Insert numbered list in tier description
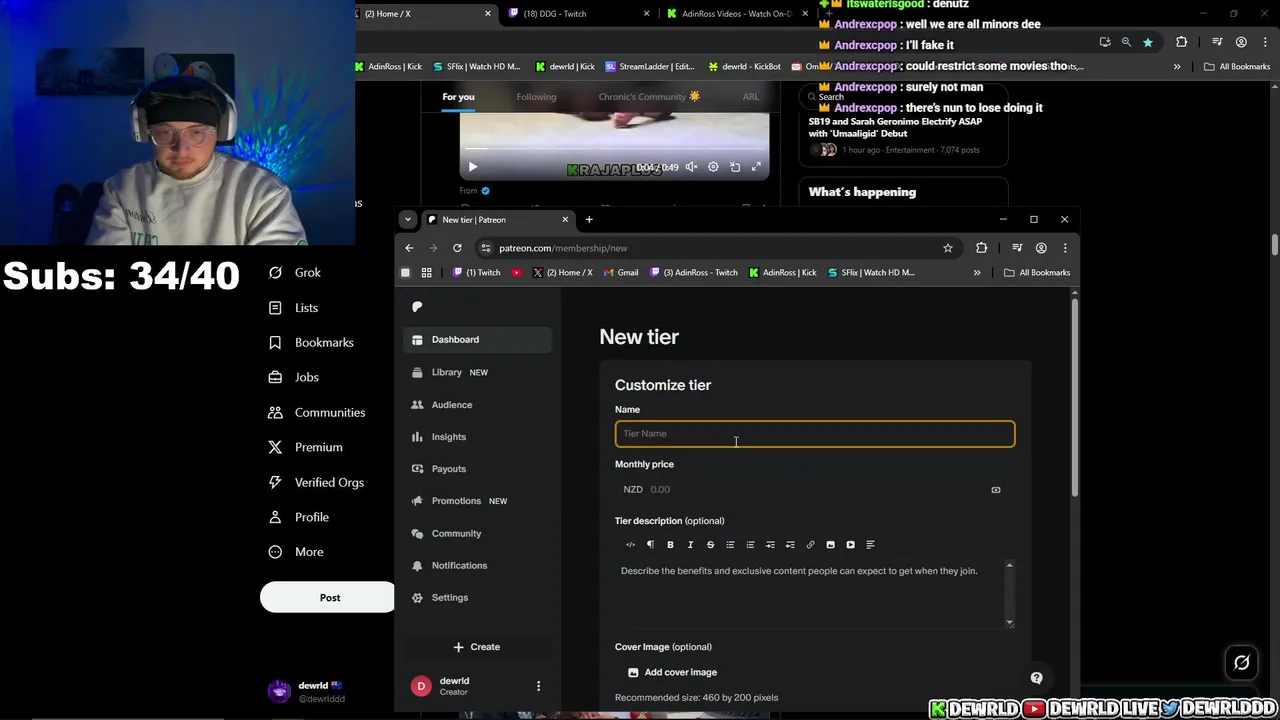This screenshot has width=1280, height=720. click(750, 545)
